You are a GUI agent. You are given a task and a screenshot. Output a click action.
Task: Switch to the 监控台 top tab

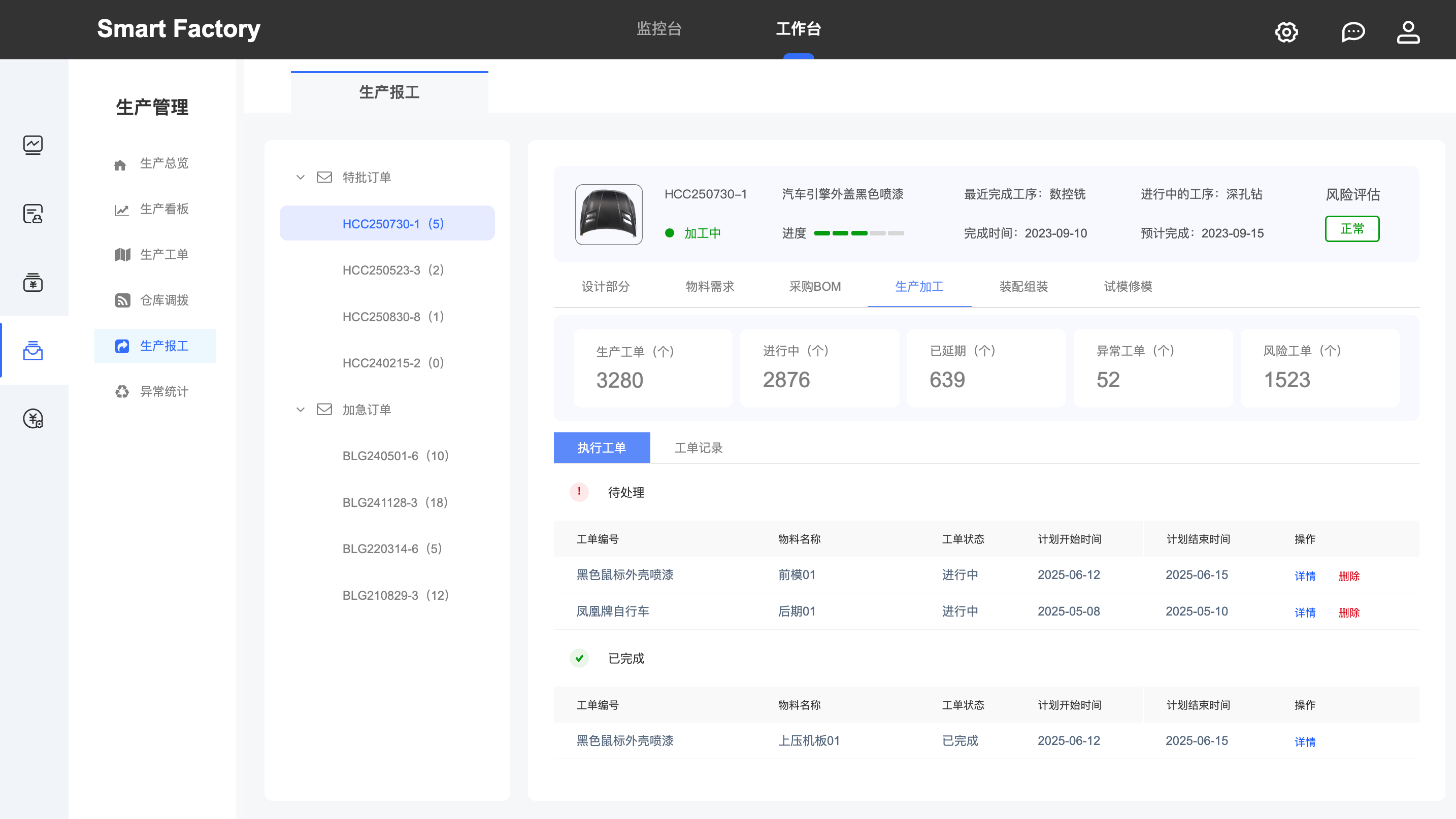[659, 29]
